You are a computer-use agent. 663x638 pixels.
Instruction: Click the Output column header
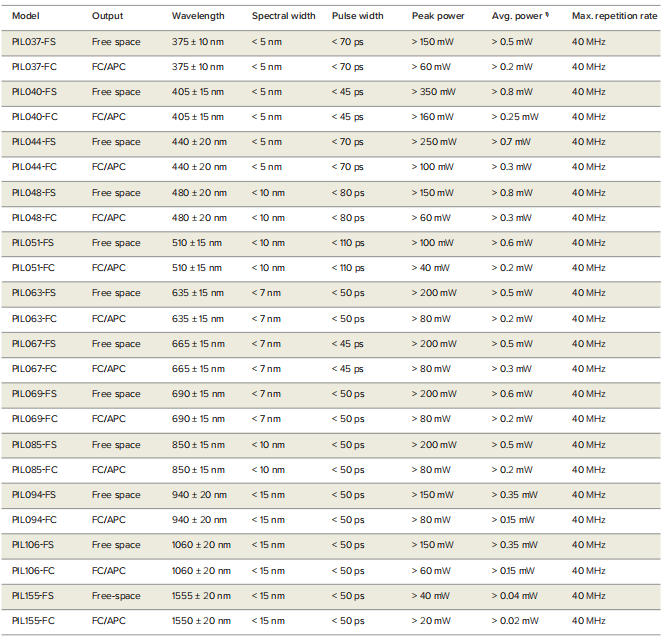(x=108, y=16)
